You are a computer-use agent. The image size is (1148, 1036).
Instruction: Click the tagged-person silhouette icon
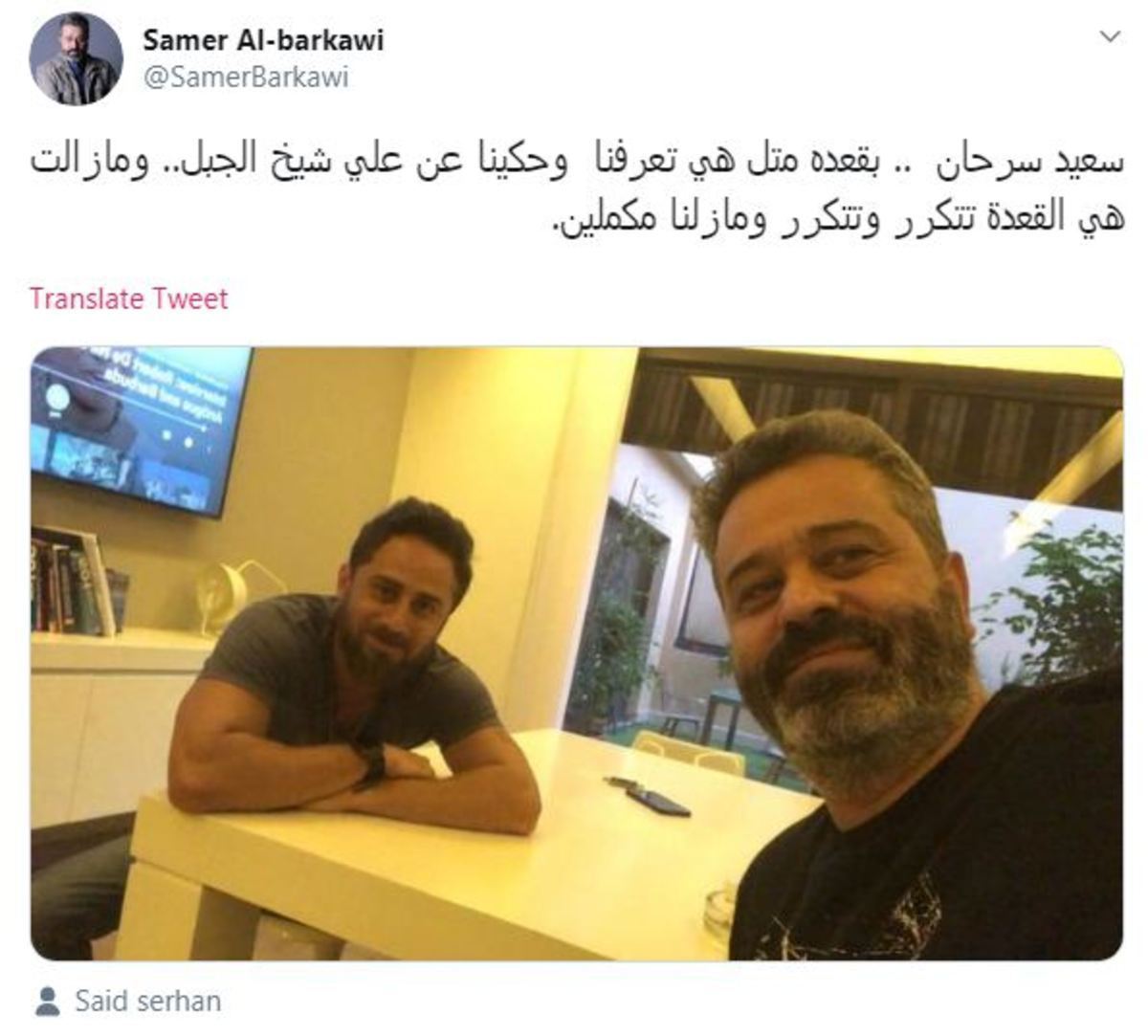click(47, 1002)
